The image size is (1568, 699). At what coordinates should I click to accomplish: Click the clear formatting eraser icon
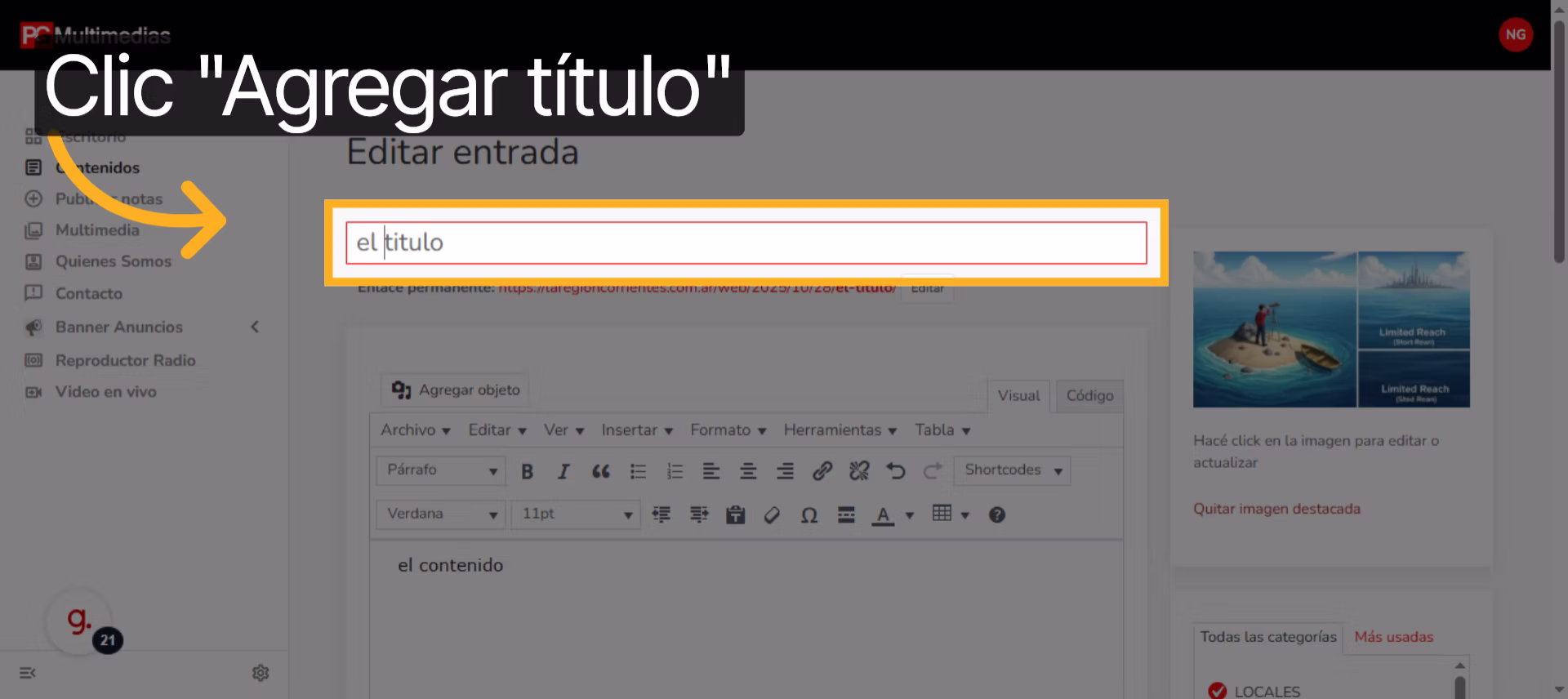point(772,515)
